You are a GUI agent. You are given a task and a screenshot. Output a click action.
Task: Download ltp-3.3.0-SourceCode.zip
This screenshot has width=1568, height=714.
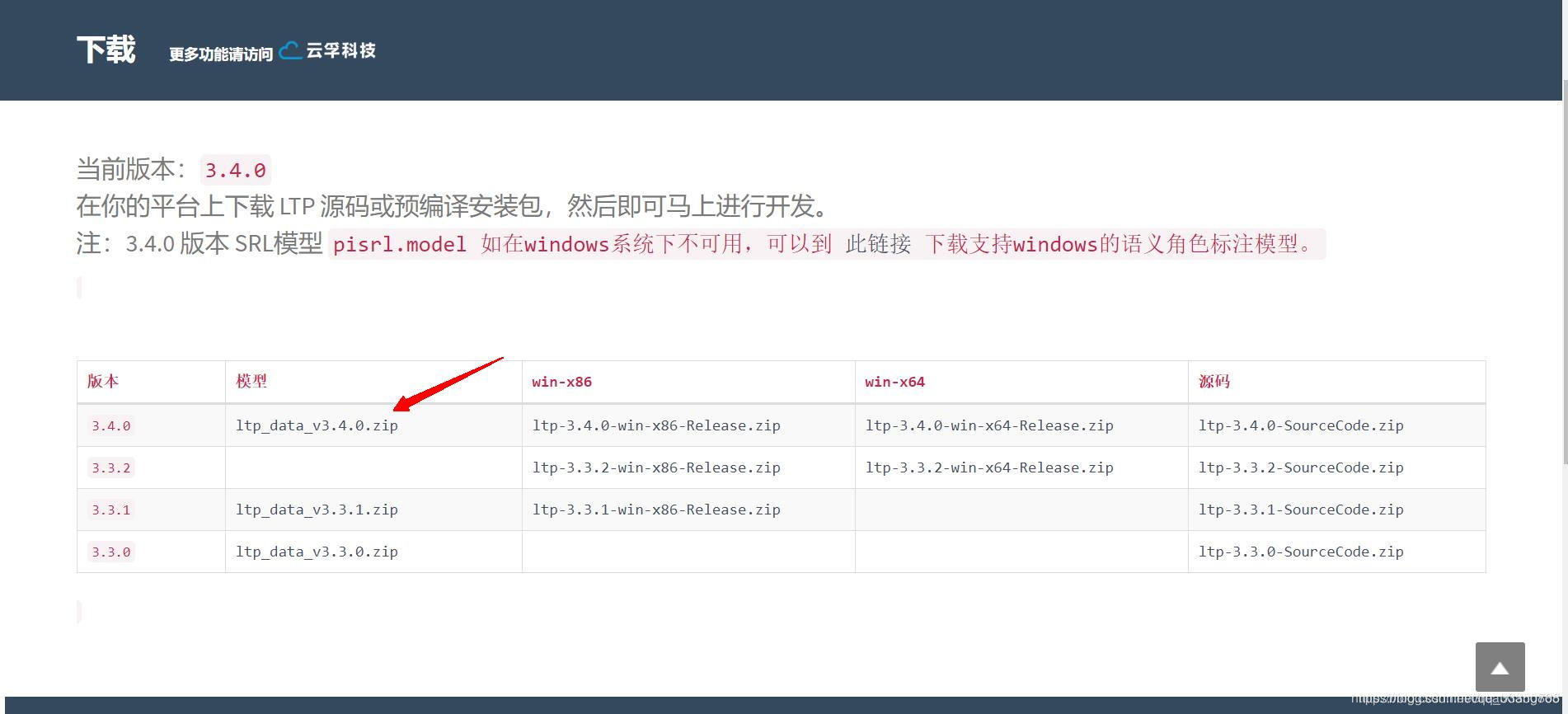click(x=1301, y=552)
